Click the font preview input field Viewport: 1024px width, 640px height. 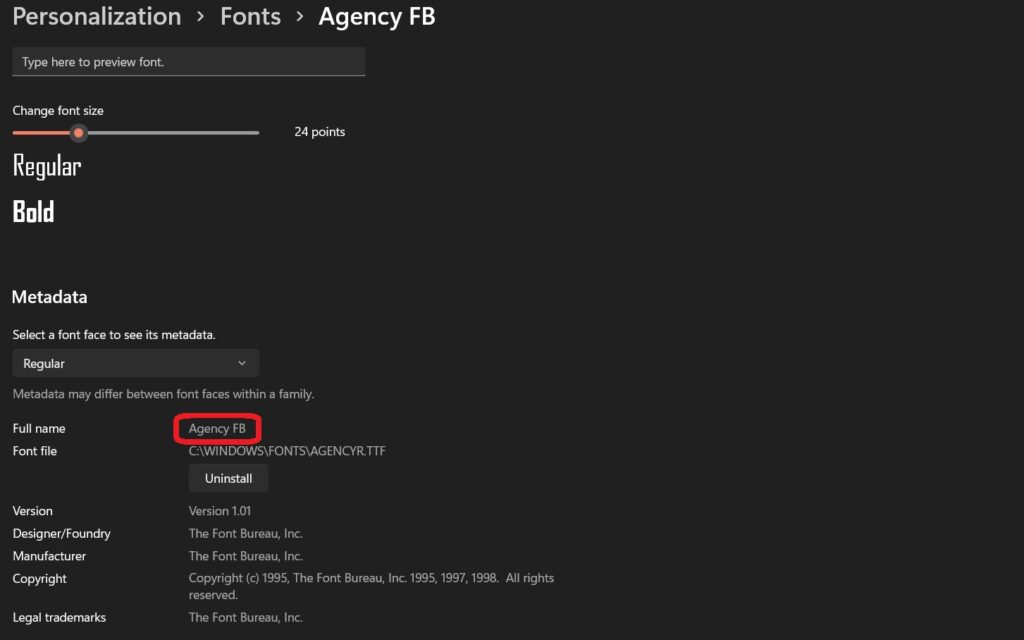[x=188, y=61]
